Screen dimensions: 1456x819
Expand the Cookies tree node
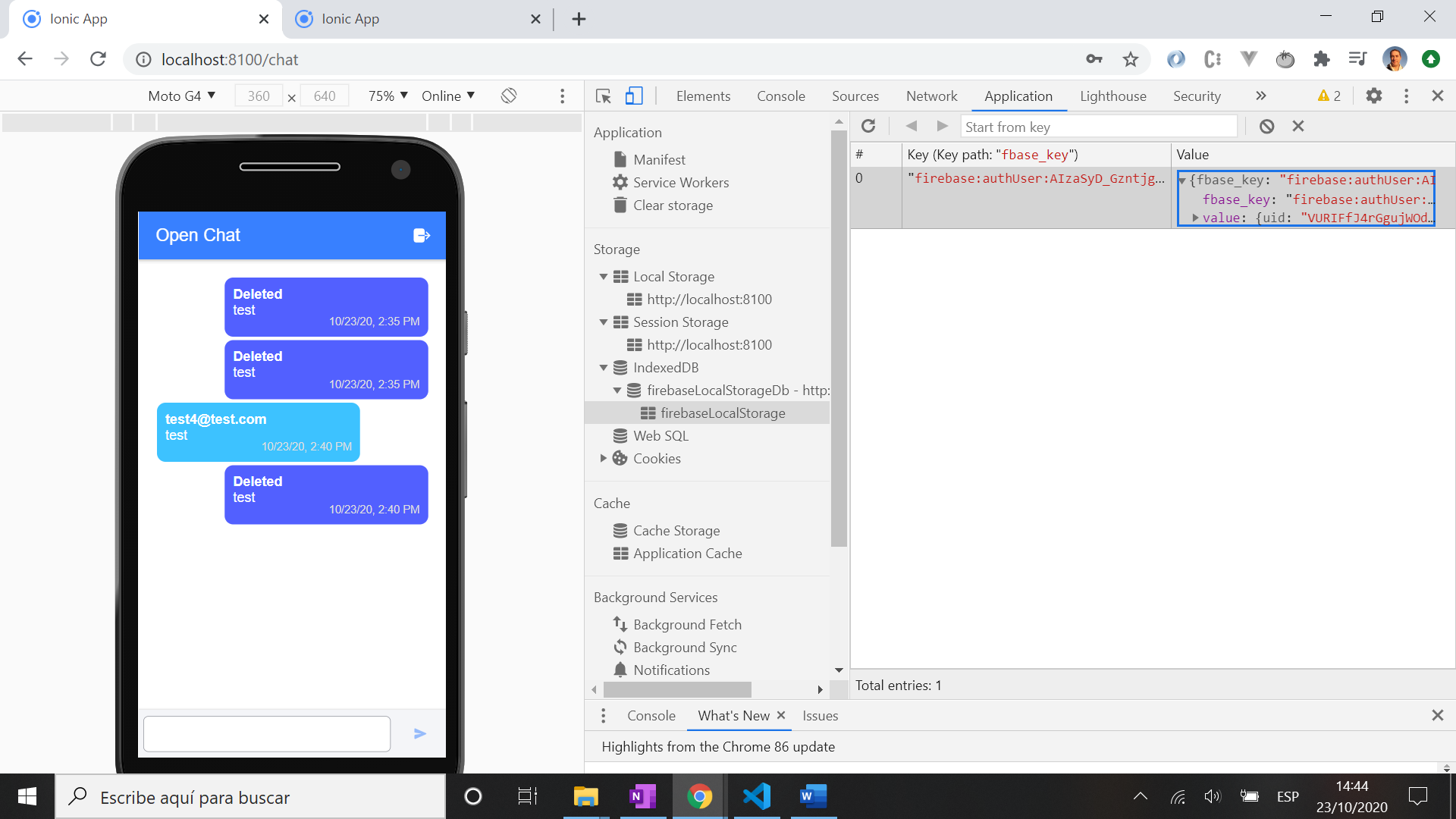point(604,458)
